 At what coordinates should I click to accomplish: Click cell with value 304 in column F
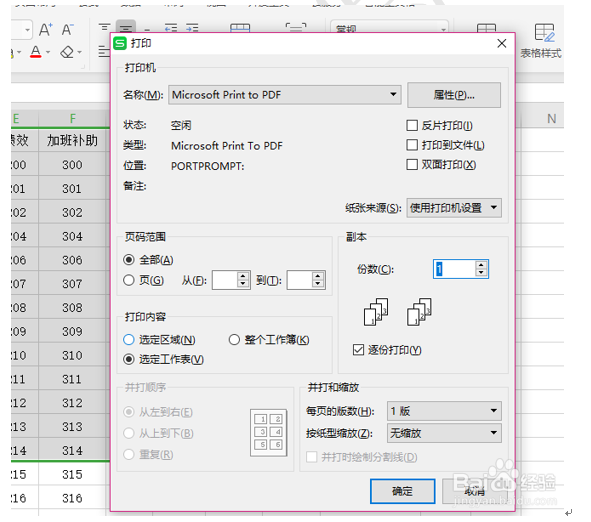pos(72,236)
